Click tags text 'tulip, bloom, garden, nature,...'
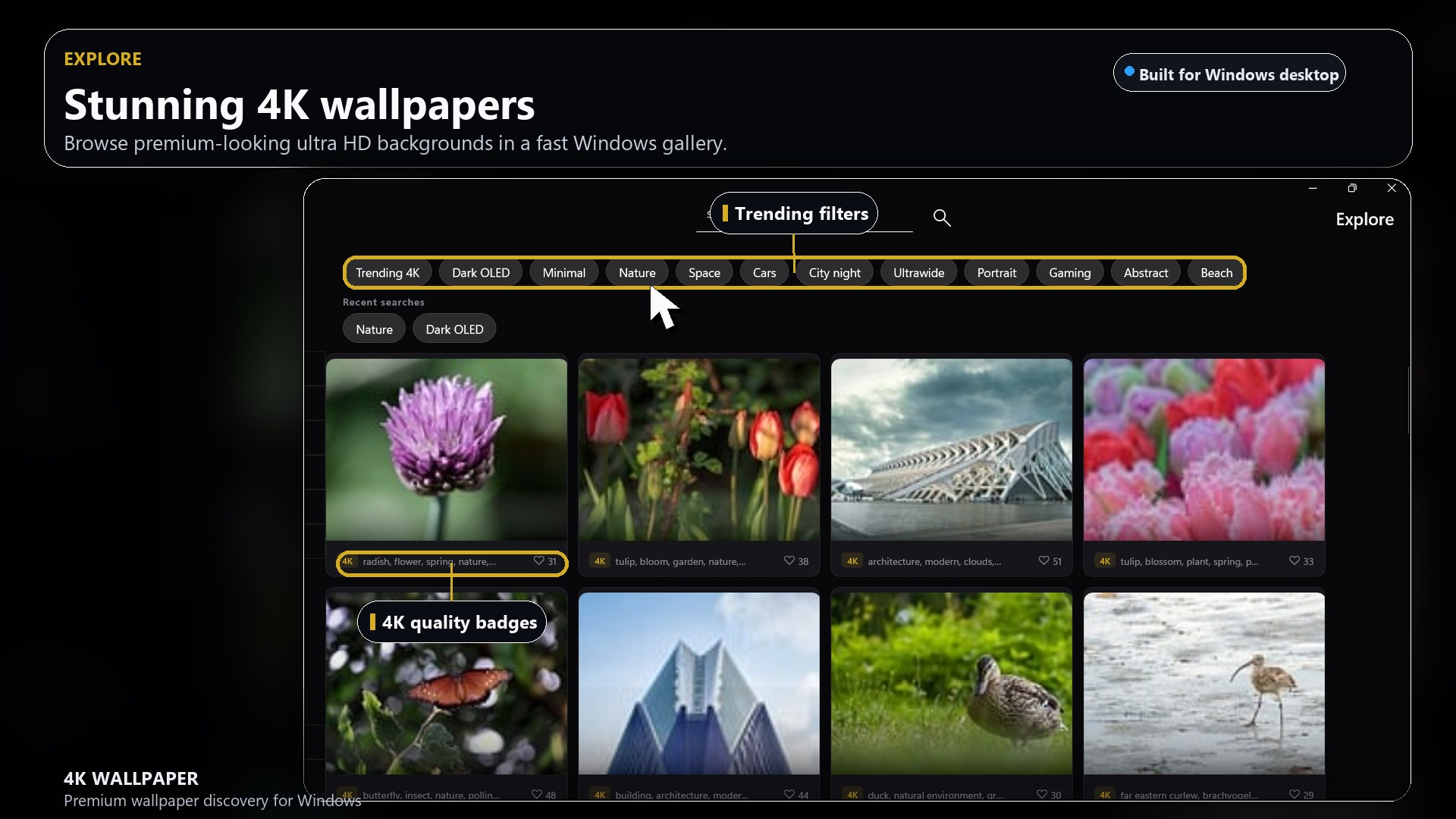Image resolution: width=1456 pixels, height=819 pixels. [680, 562]
